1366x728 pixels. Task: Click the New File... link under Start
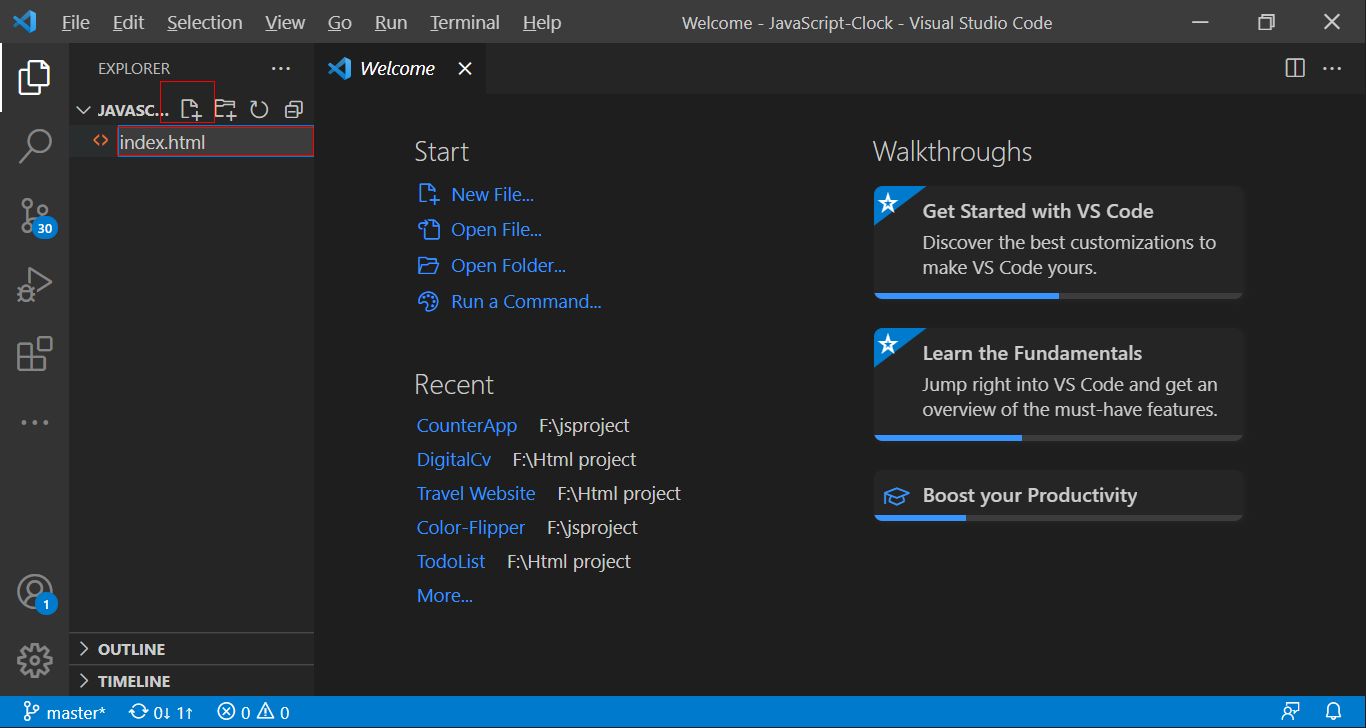pyautogui.click(x=492, y=195)
